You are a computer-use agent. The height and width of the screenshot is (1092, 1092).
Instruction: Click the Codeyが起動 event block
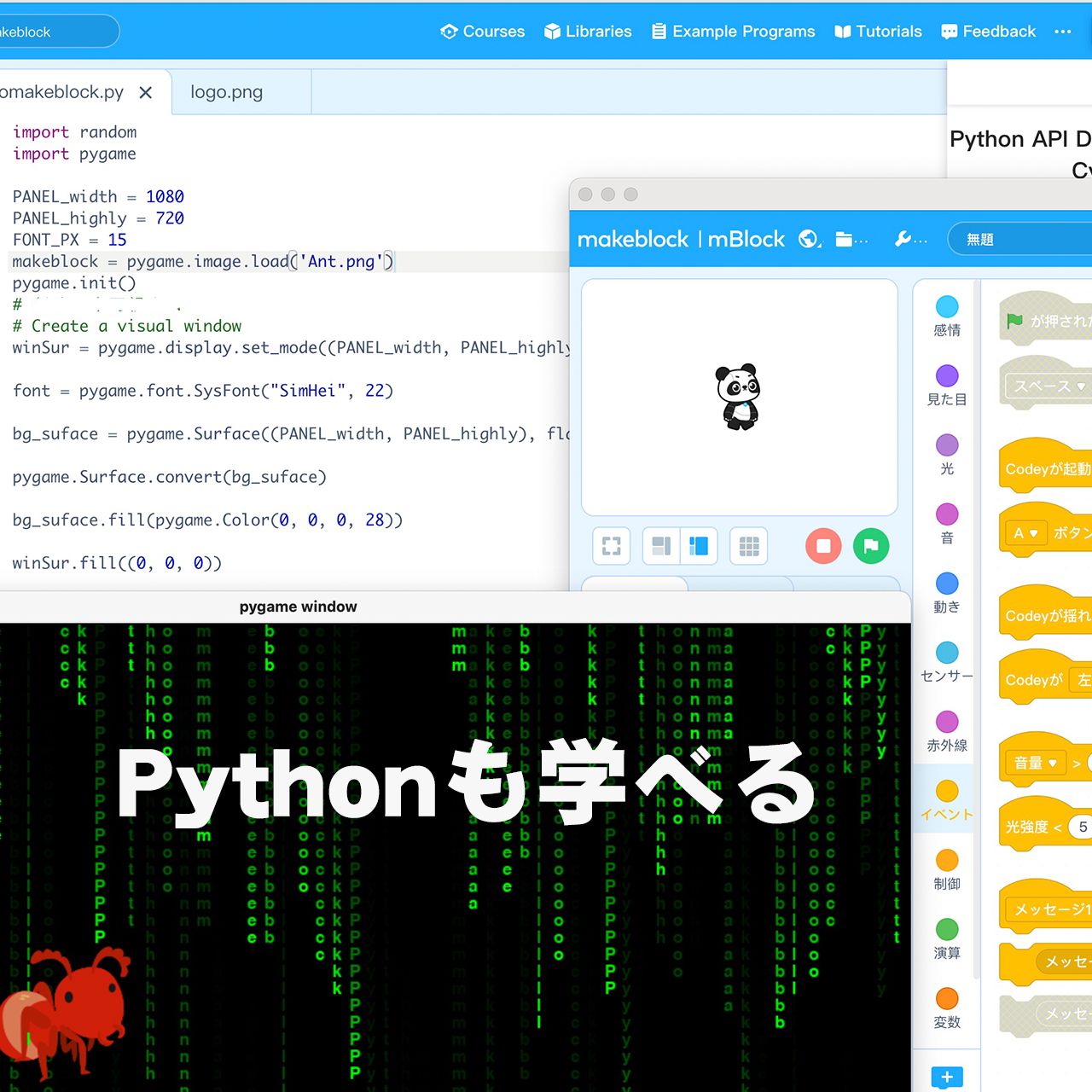coord(1046,467)
